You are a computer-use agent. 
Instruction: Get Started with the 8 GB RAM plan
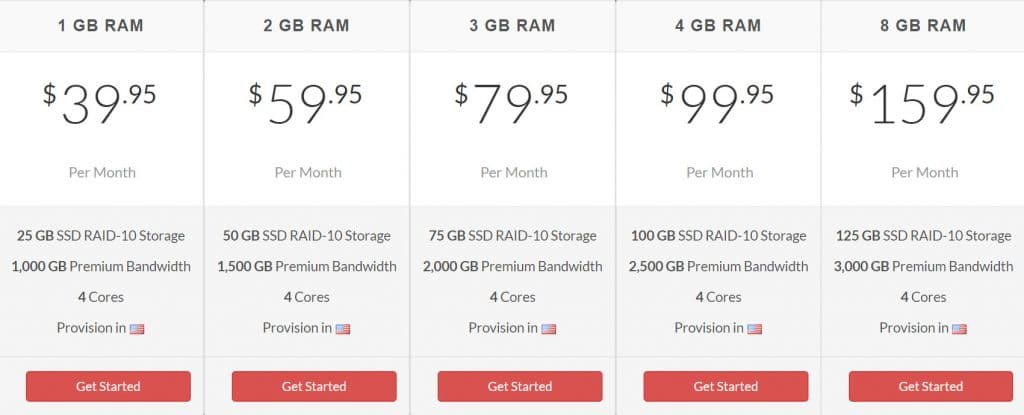[931, 386]
